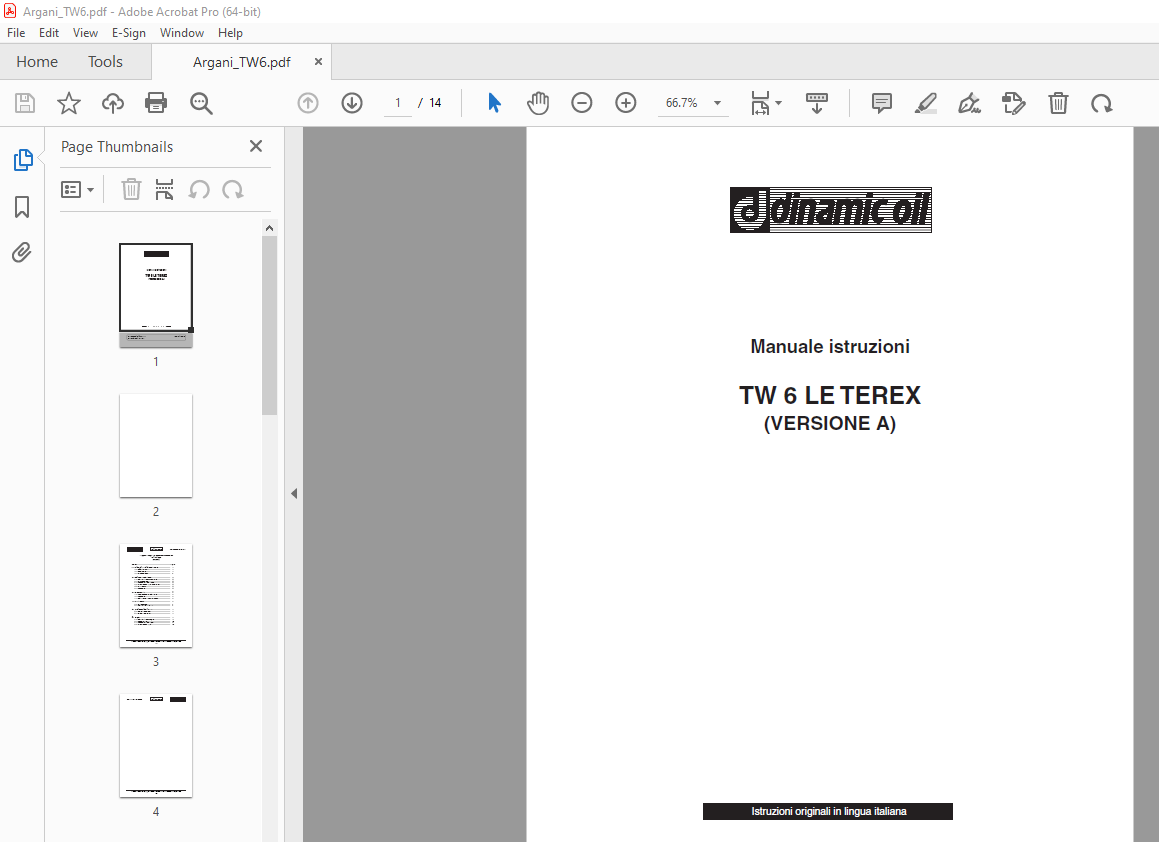Click the Save file icon
This screenshot has height=842, width=1159.
(x=25, y=103)
